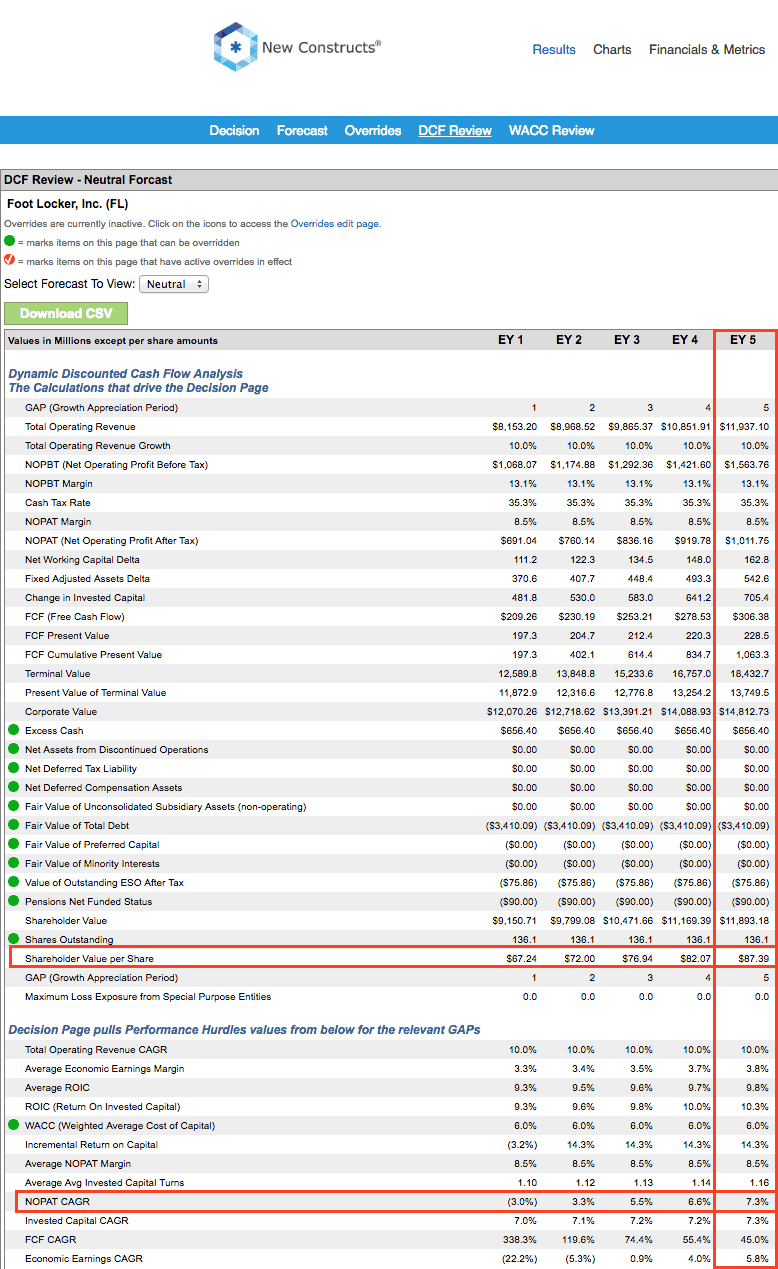Click Maximum Loss Exposure from Special Purpose Entities
This screenshot has width=778, height=1269.
click(148, 997)
